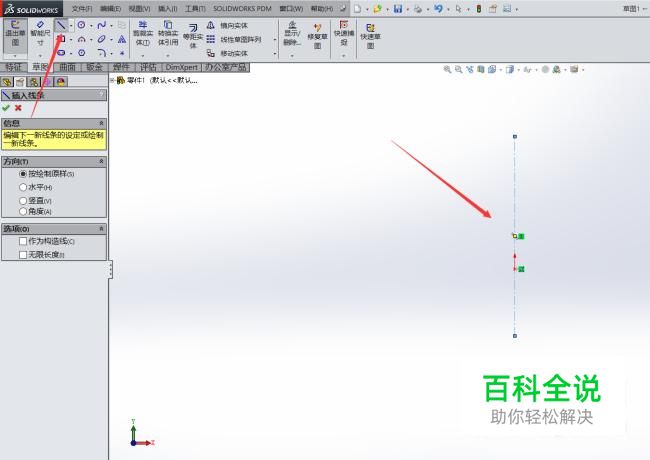650x460 pixels.
Task: Open the Linear Sketch Pattern dropdown arrow
Action: pos(275,40)
